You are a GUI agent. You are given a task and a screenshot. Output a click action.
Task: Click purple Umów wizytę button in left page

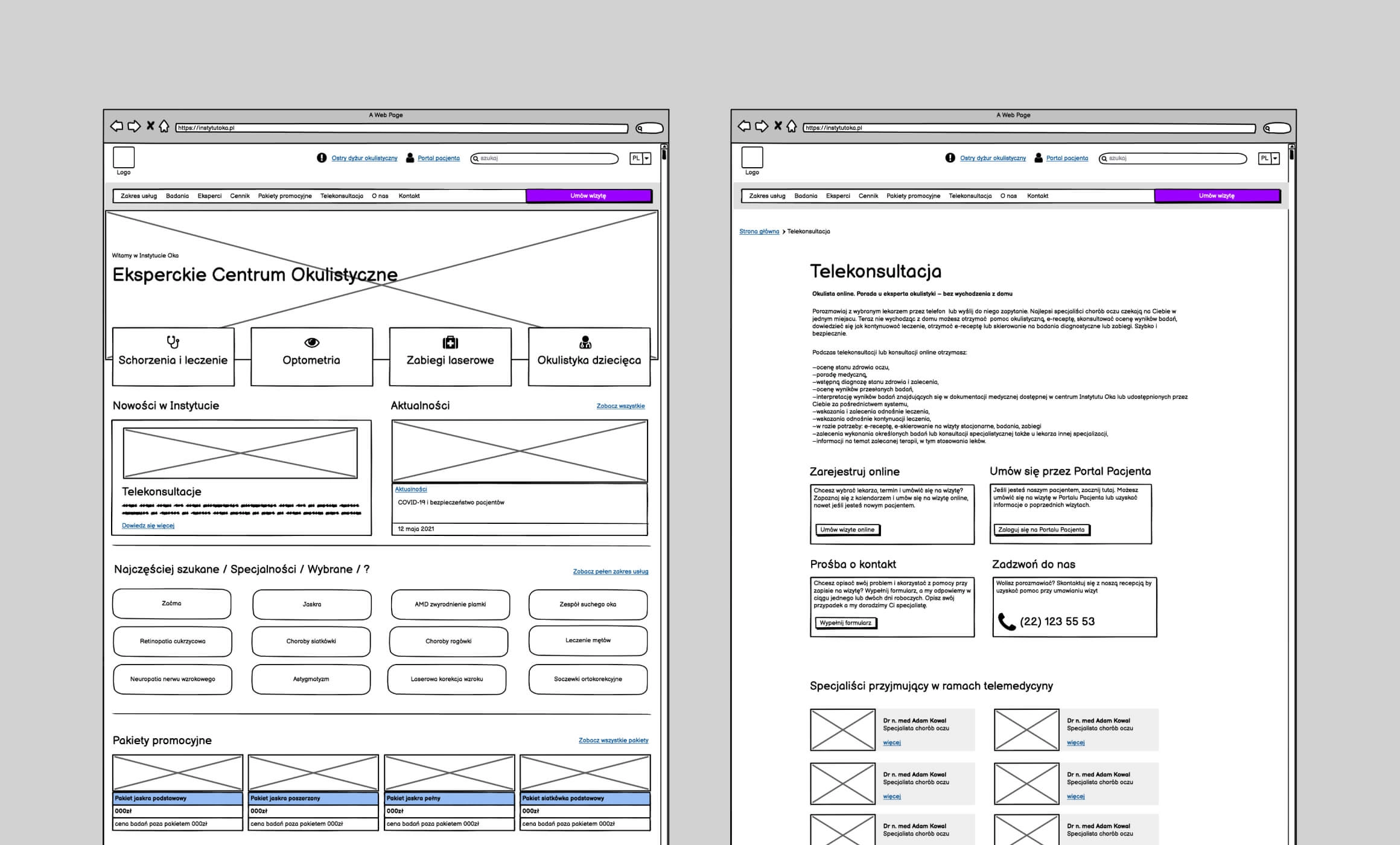[x=588, y=196]
